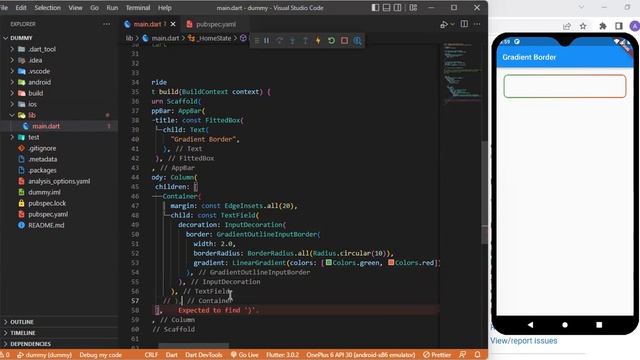The height and width of the screenshot is (360, 640).
Task: Click the Step Out debug icon
Action: [305, 40]
